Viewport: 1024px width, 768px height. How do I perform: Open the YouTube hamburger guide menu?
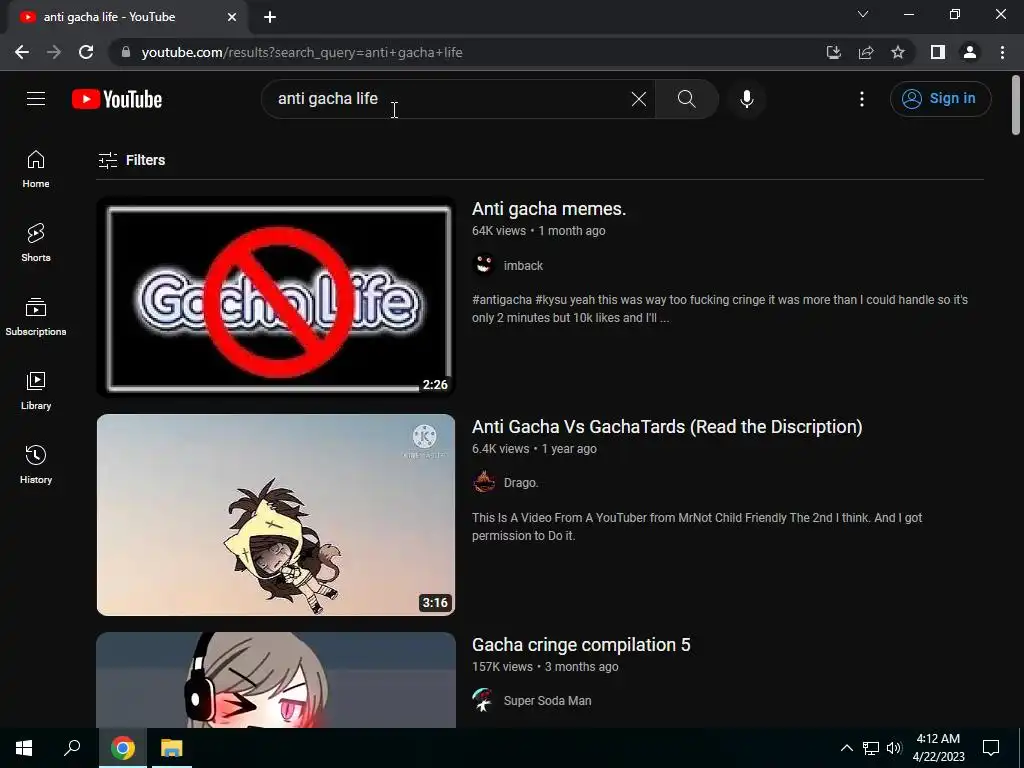[x=36, y=99]
